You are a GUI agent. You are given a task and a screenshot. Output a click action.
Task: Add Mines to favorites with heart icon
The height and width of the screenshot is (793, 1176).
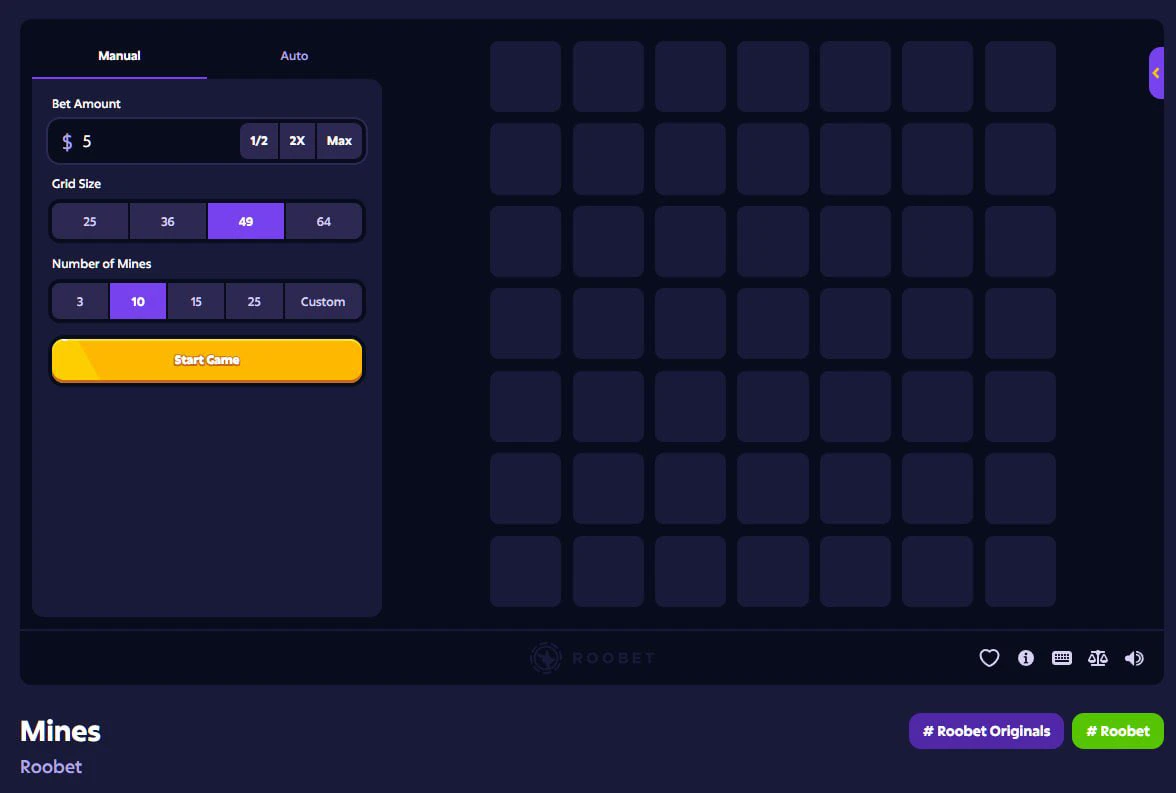pos(989,658)
